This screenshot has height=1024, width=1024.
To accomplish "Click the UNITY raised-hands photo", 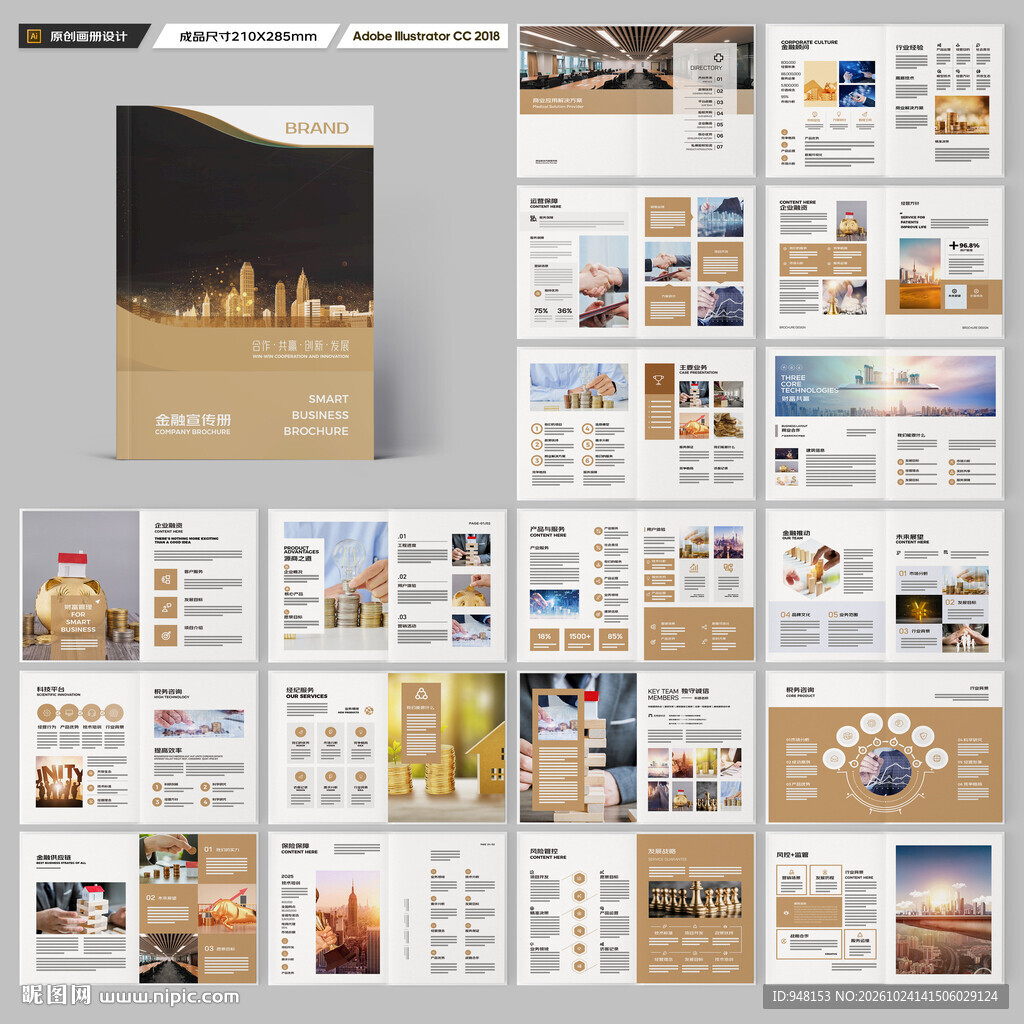I will (x=59, y=782).
